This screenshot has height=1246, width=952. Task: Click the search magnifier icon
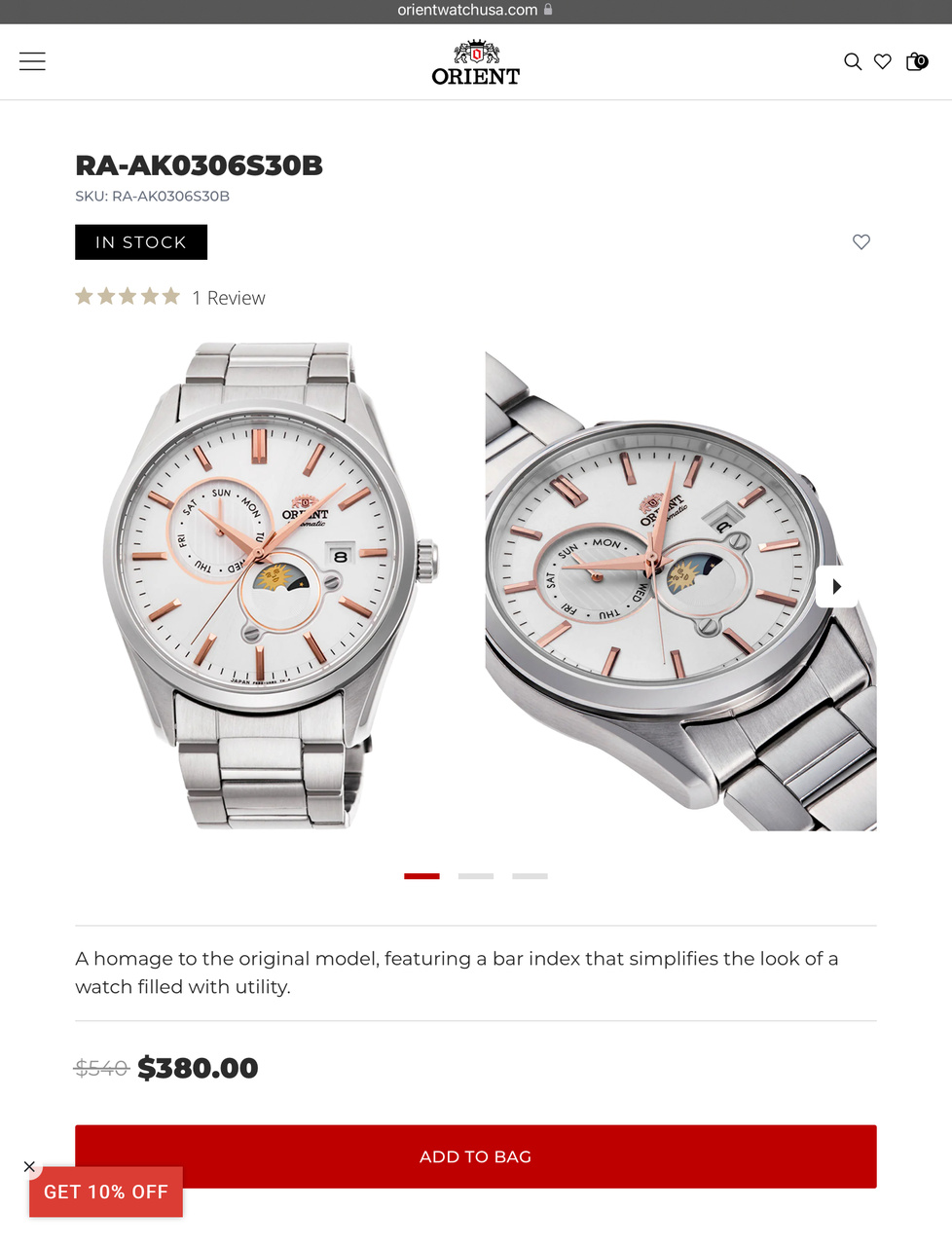point(853,61)
